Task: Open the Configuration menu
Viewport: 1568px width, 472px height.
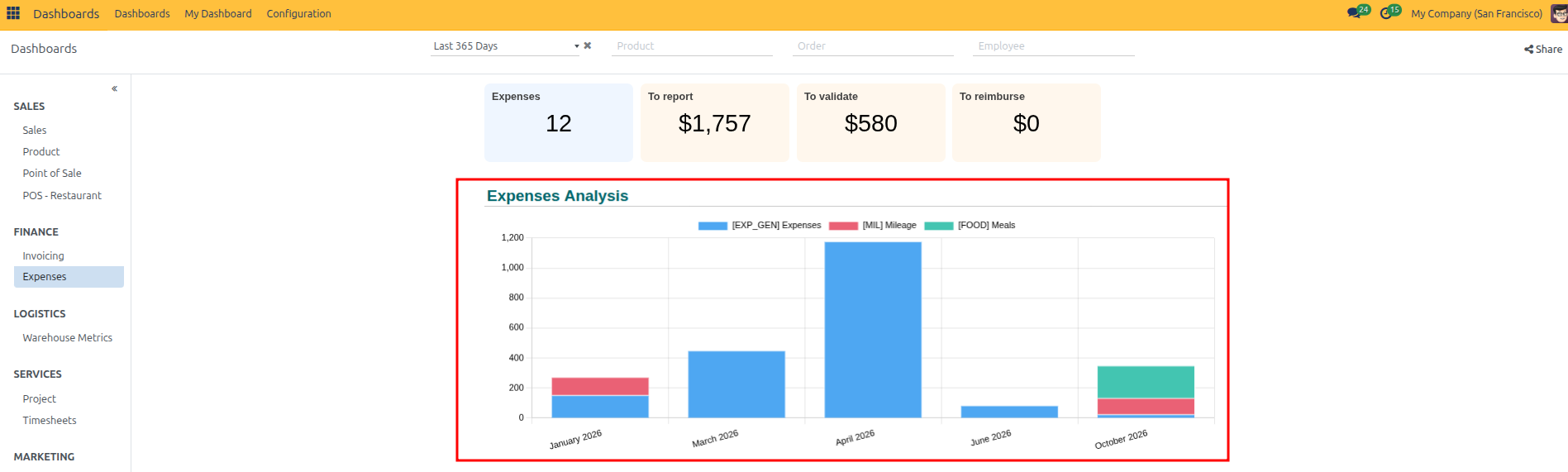Action: pyautogui.click(x=298, y=14)
